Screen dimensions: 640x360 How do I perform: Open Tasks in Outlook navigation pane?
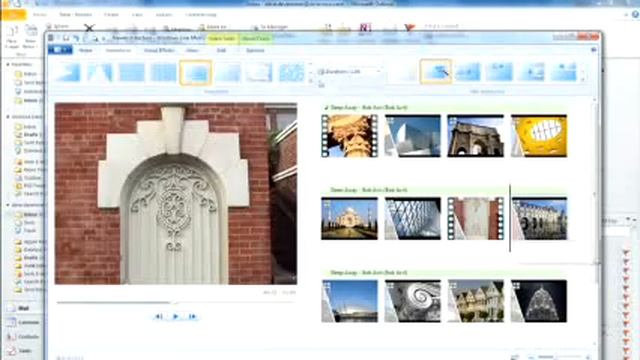[23, 351]
